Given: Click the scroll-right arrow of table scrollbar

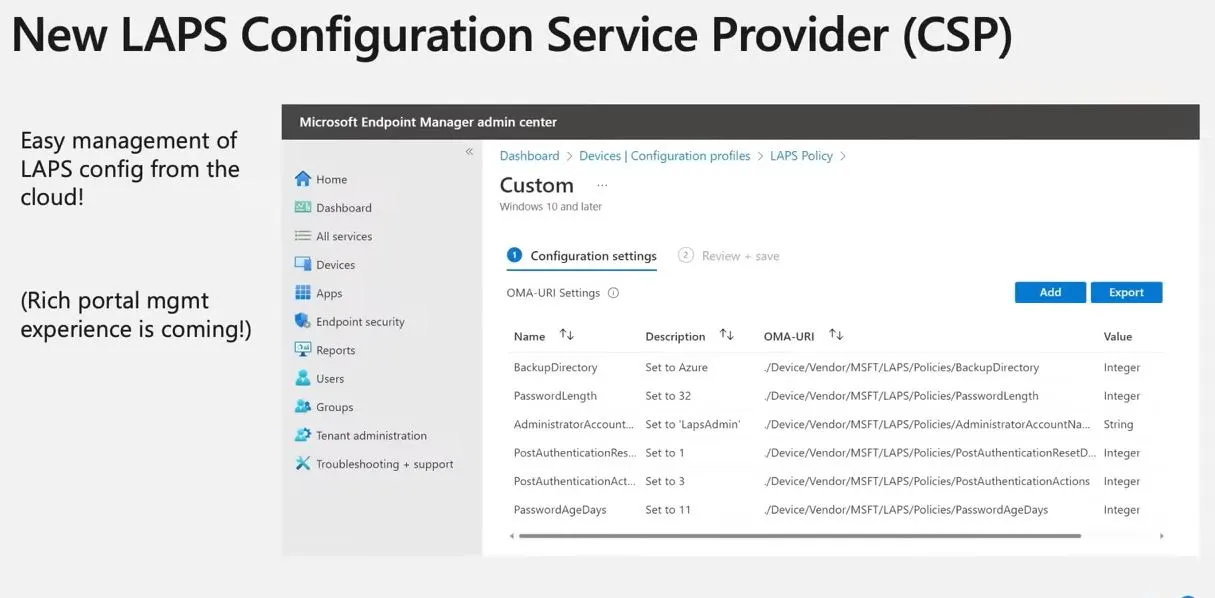Looking at the screenshot, I should [1161, 536].
